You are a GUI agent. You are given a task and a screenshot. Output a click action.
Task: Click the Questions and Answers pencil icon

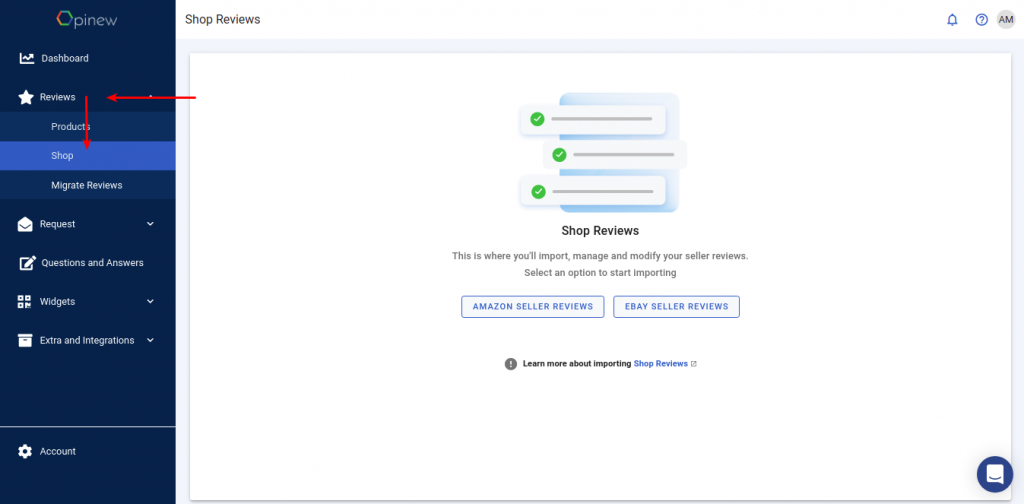click(27, 262)
